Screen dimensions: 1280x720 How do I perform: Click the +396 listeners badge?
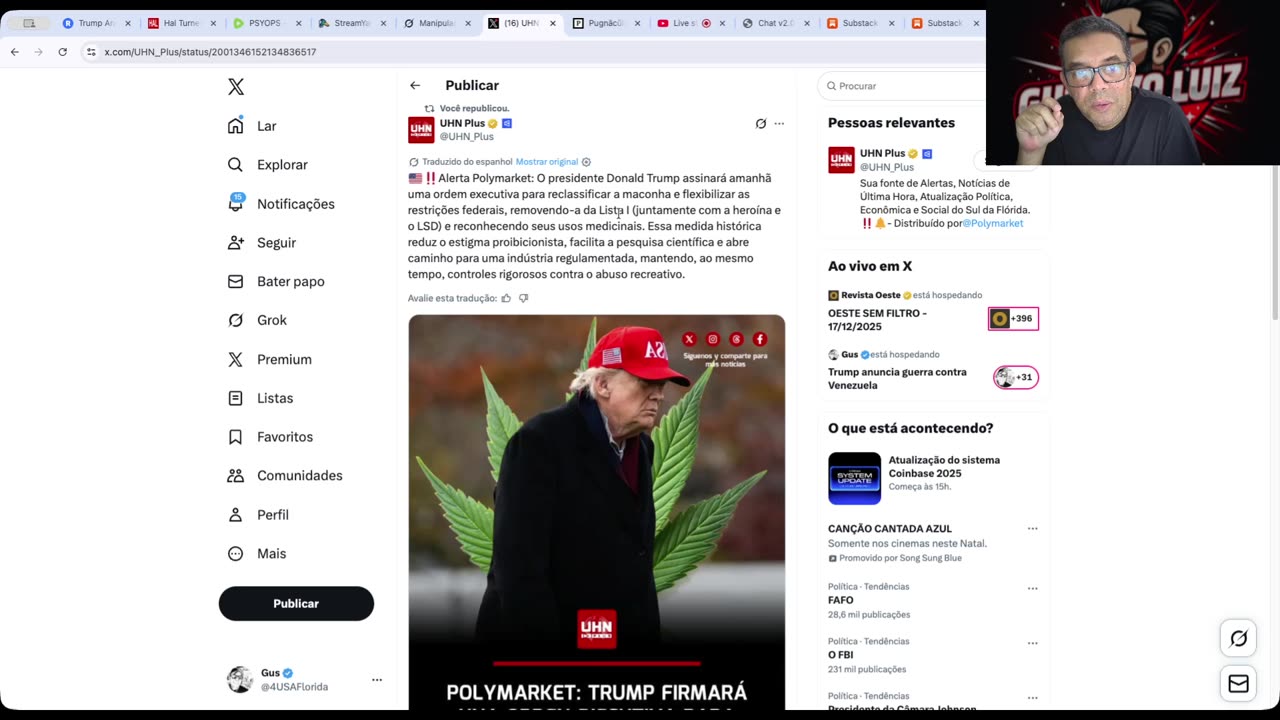[1013, 319]
